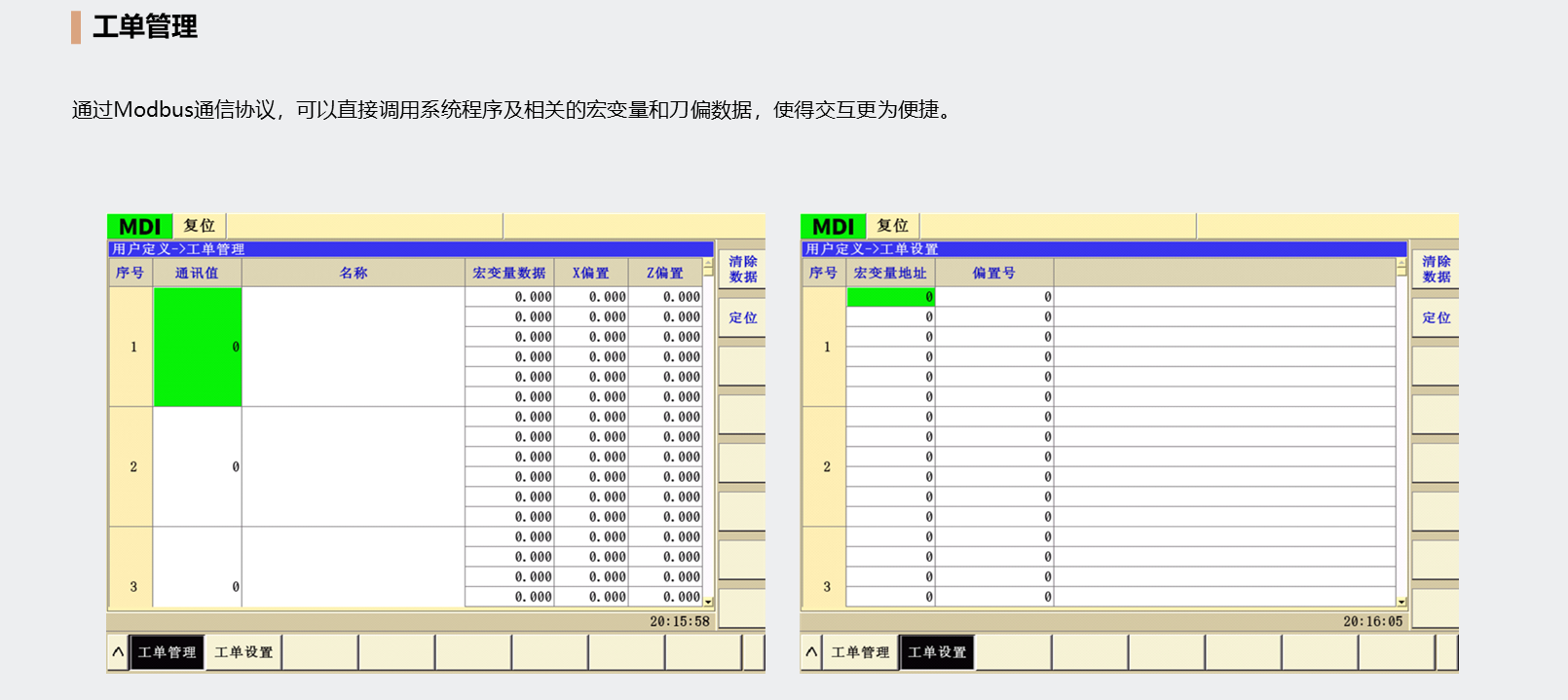Click scroll-down arrow of the 工单管理 table
This screenshot has width=1568, height=700.
pyautogui.click(x=708, y=602)
